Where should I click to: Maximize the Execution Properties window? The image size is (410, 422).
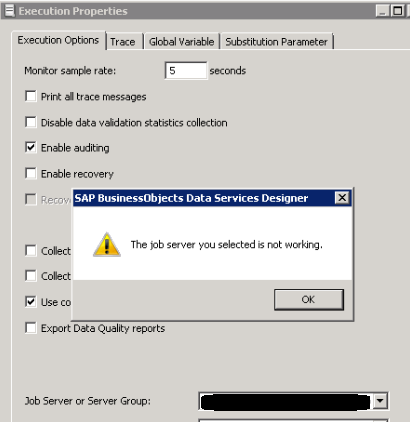click(x=397, y=11)
